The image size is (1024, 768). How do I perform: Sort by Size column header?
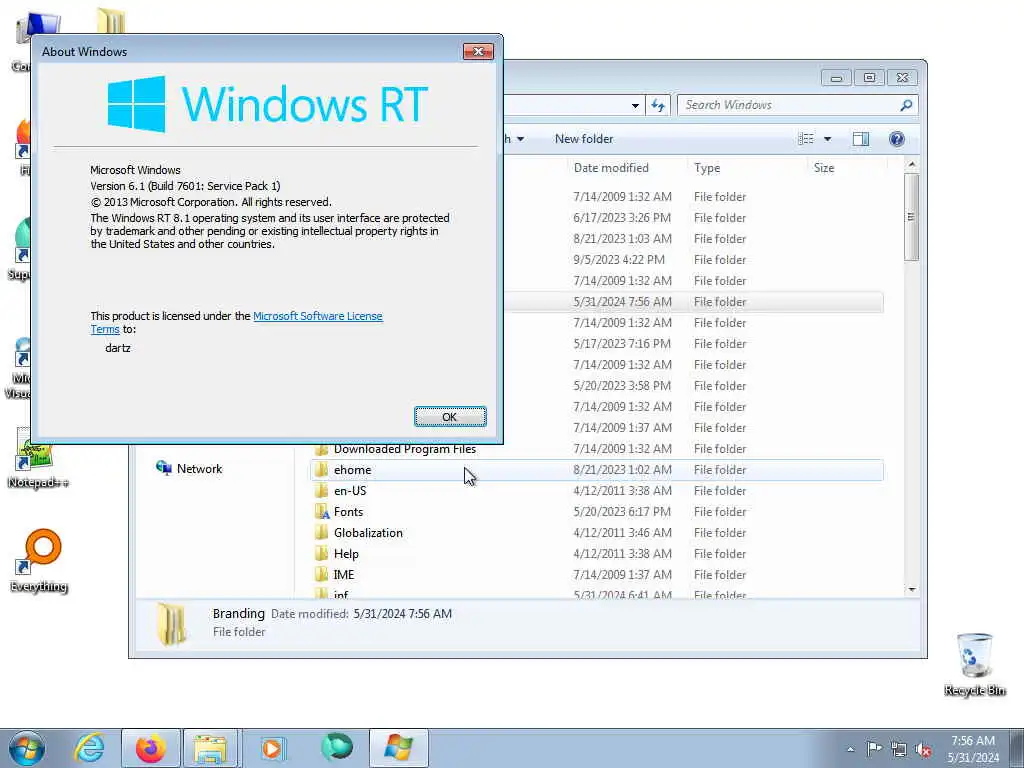click(824, 168)
